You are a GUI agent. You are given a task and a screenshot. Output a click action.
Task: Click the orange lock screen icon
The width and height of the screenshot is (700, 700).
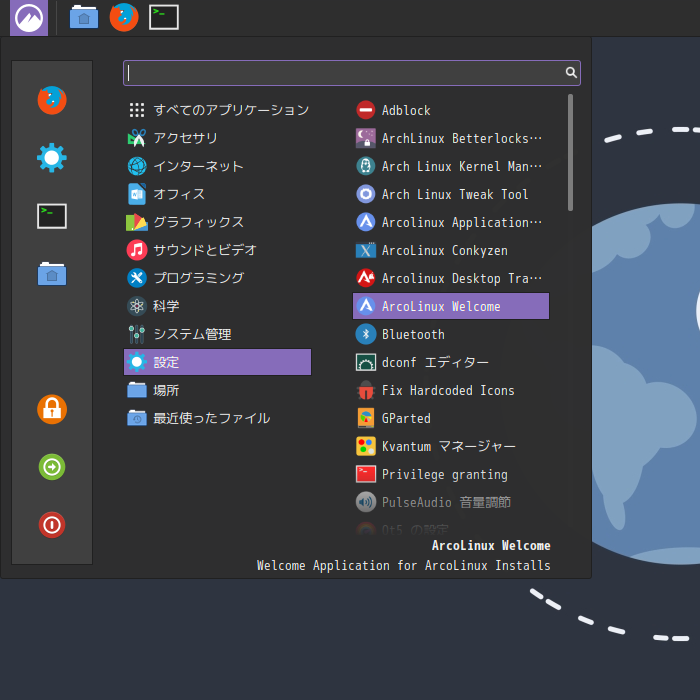pyautogui.click(x=52, y=409)
